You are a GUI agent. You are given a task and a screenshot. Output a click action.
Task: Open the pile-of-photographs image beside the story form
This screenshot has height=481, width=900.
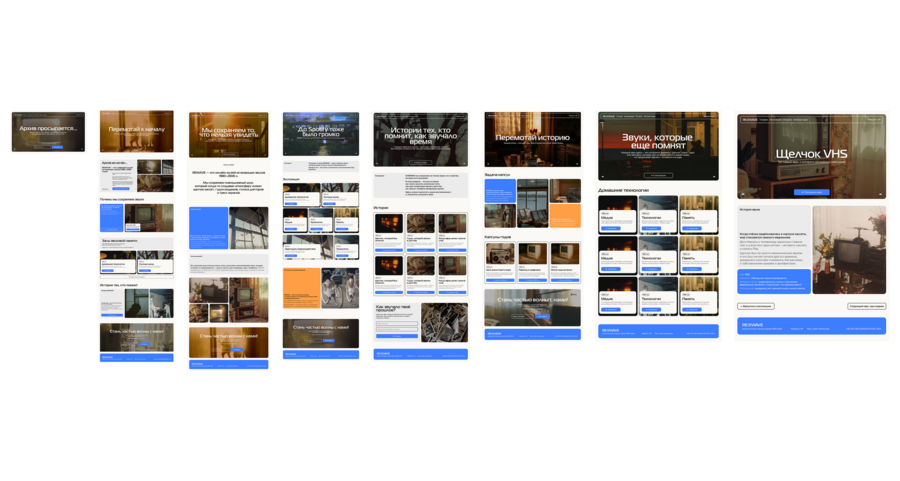(x=444, y=323)
